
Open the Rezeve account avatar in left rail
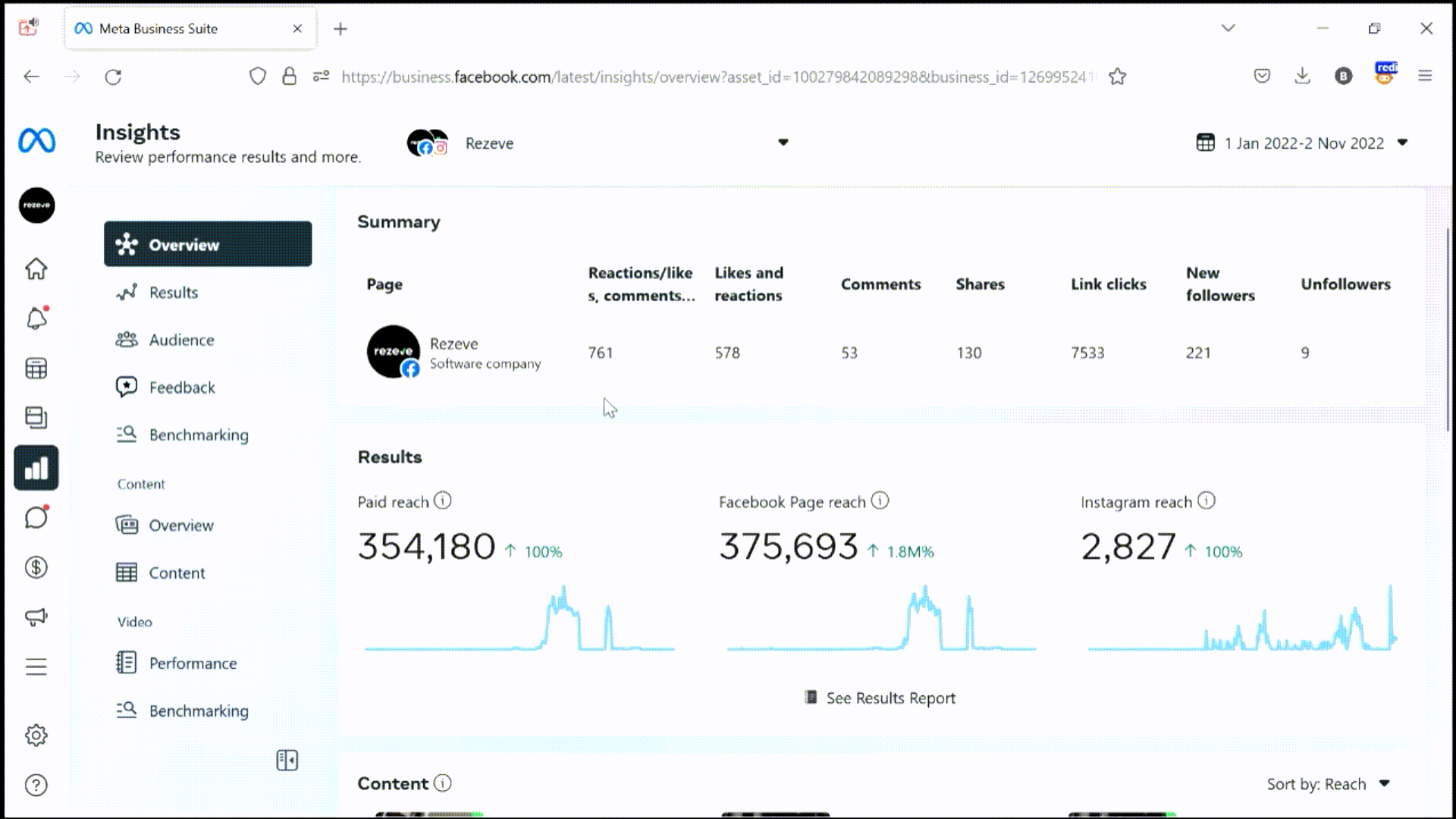[x=36, y=206]
